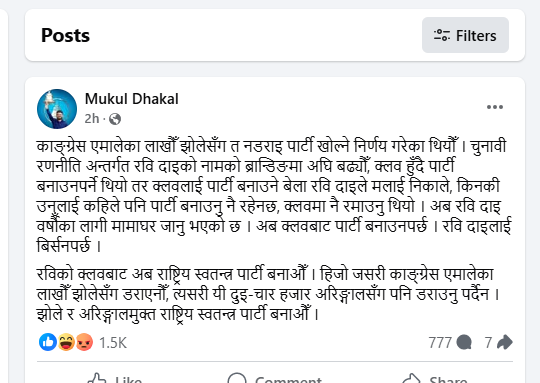The height and width of the screenshot is (383, 540).
Task: Click the first paragraph of the post text
Action: 274,196
